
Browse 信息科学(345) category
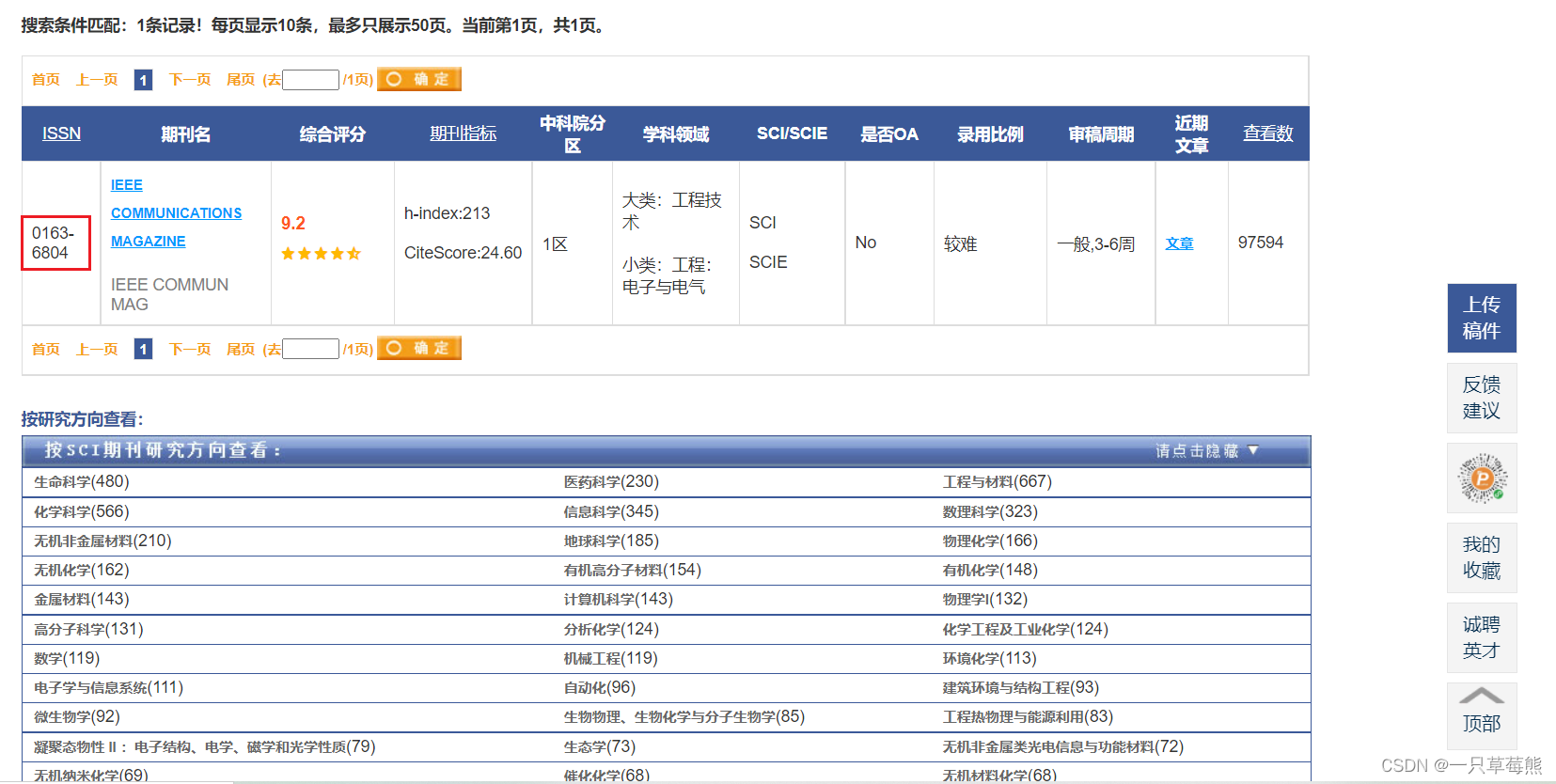tap(611, 512)
